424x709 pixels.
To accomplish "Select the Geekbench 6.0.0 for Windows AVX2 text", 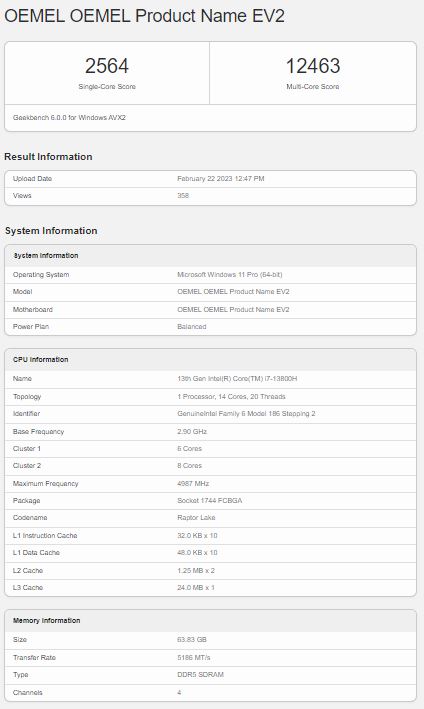I will click(69, 118).
